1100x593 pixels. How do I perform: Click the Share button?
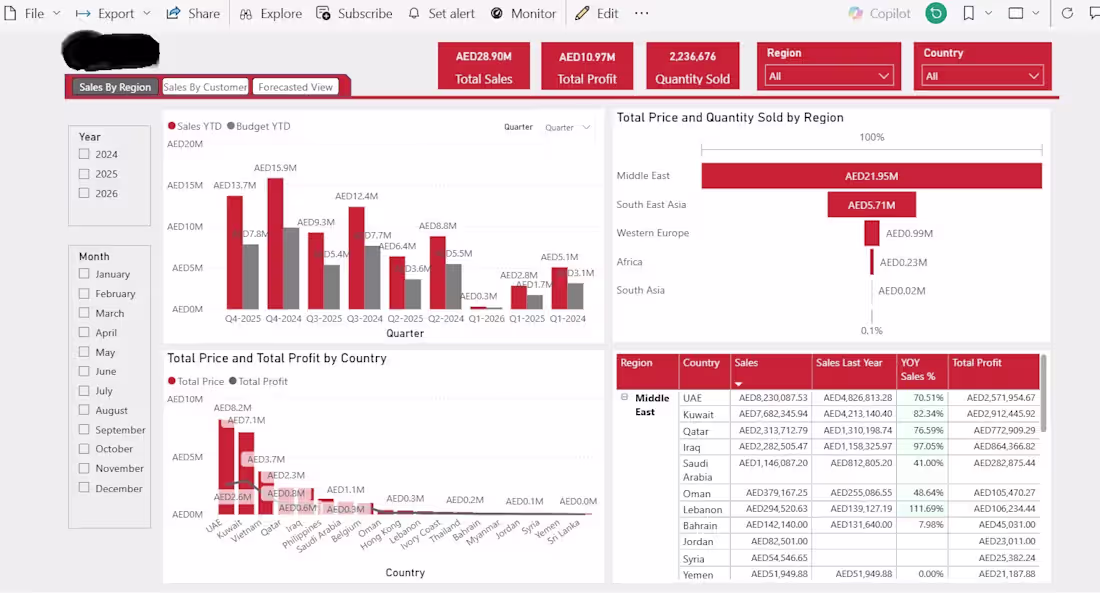pos(193,13)
